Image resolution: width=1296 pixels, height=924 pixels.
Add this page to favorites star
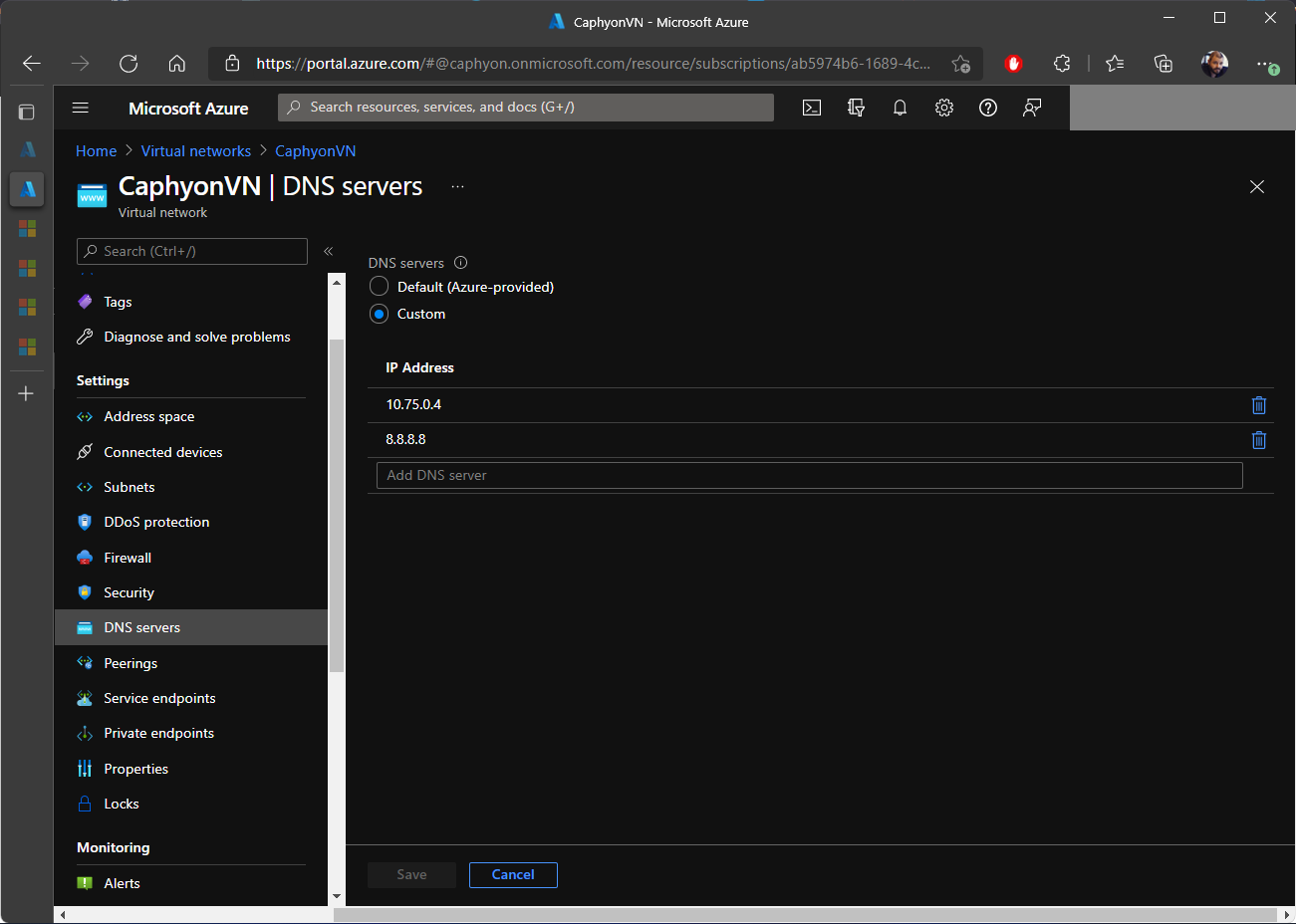pyautogui.click(x=960, y=64)
